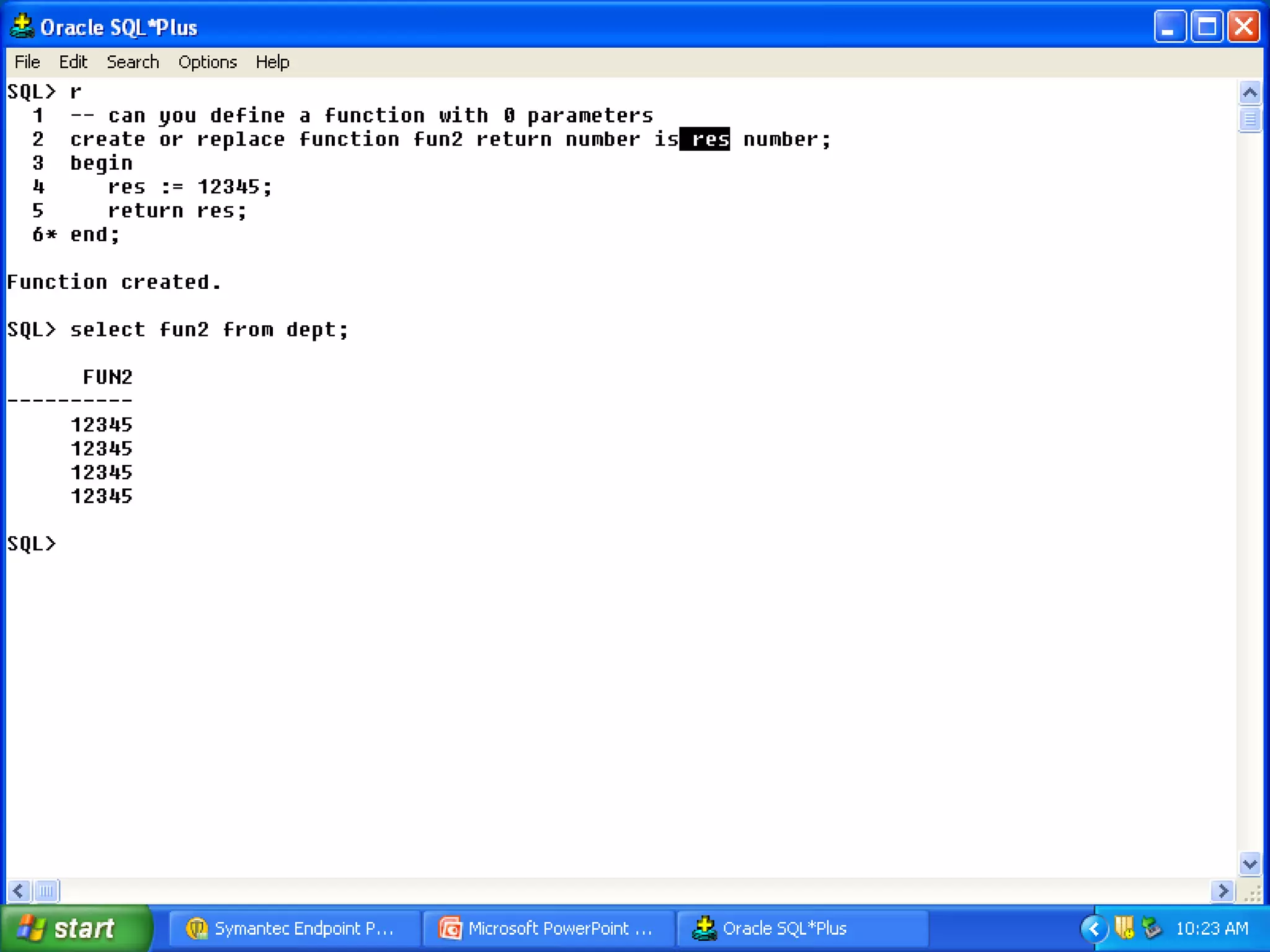Open the Search menu
Image resolution: width=1270 pixels, height=952 pixels.
tap(133, 62)
